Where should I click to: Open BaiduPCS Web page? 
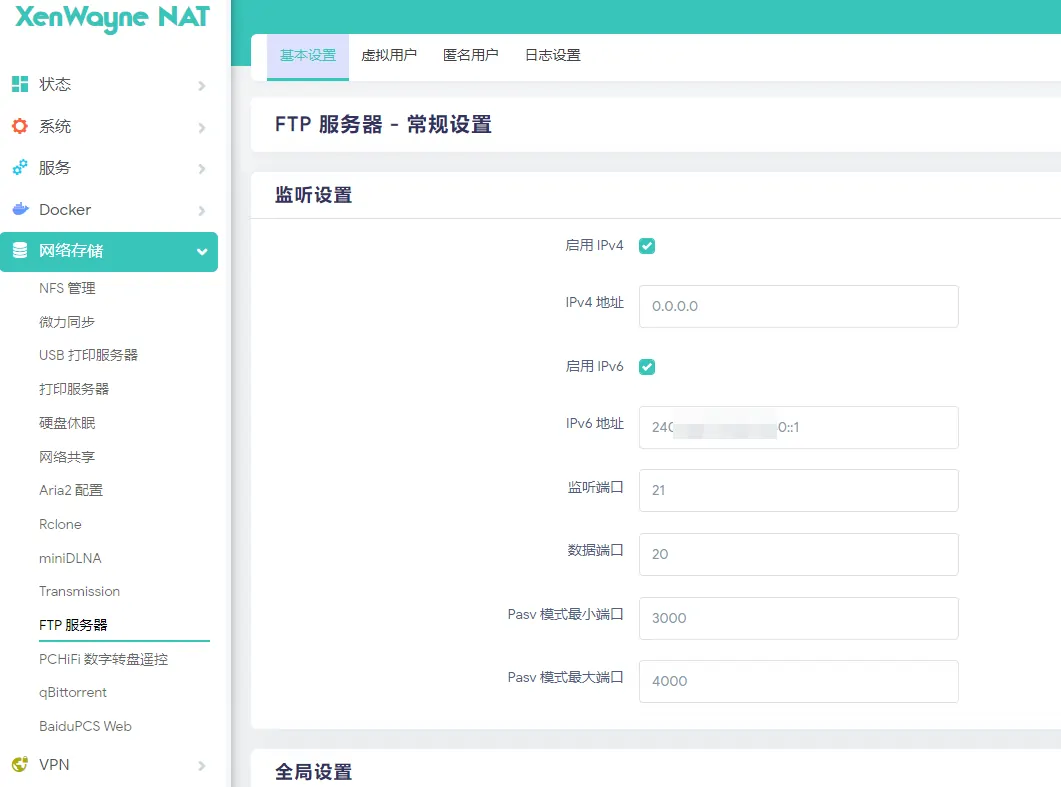(x=85, y=726)
